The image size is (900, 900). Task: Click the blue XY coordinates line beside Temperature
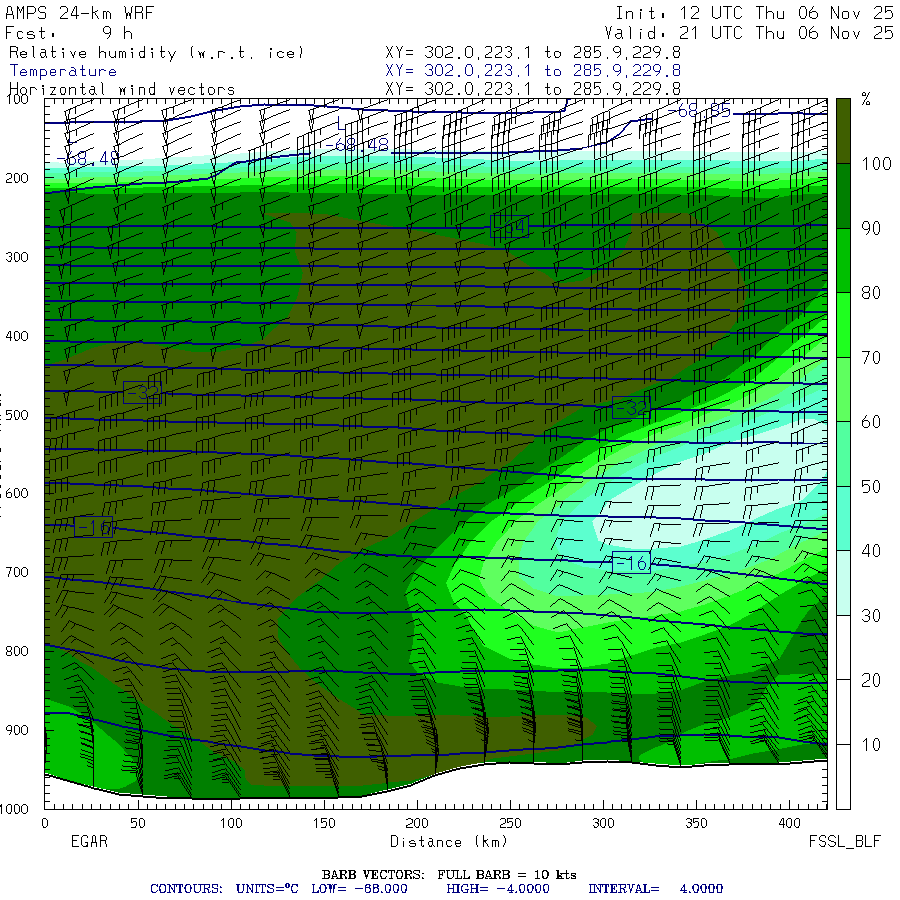pos(533,71)
